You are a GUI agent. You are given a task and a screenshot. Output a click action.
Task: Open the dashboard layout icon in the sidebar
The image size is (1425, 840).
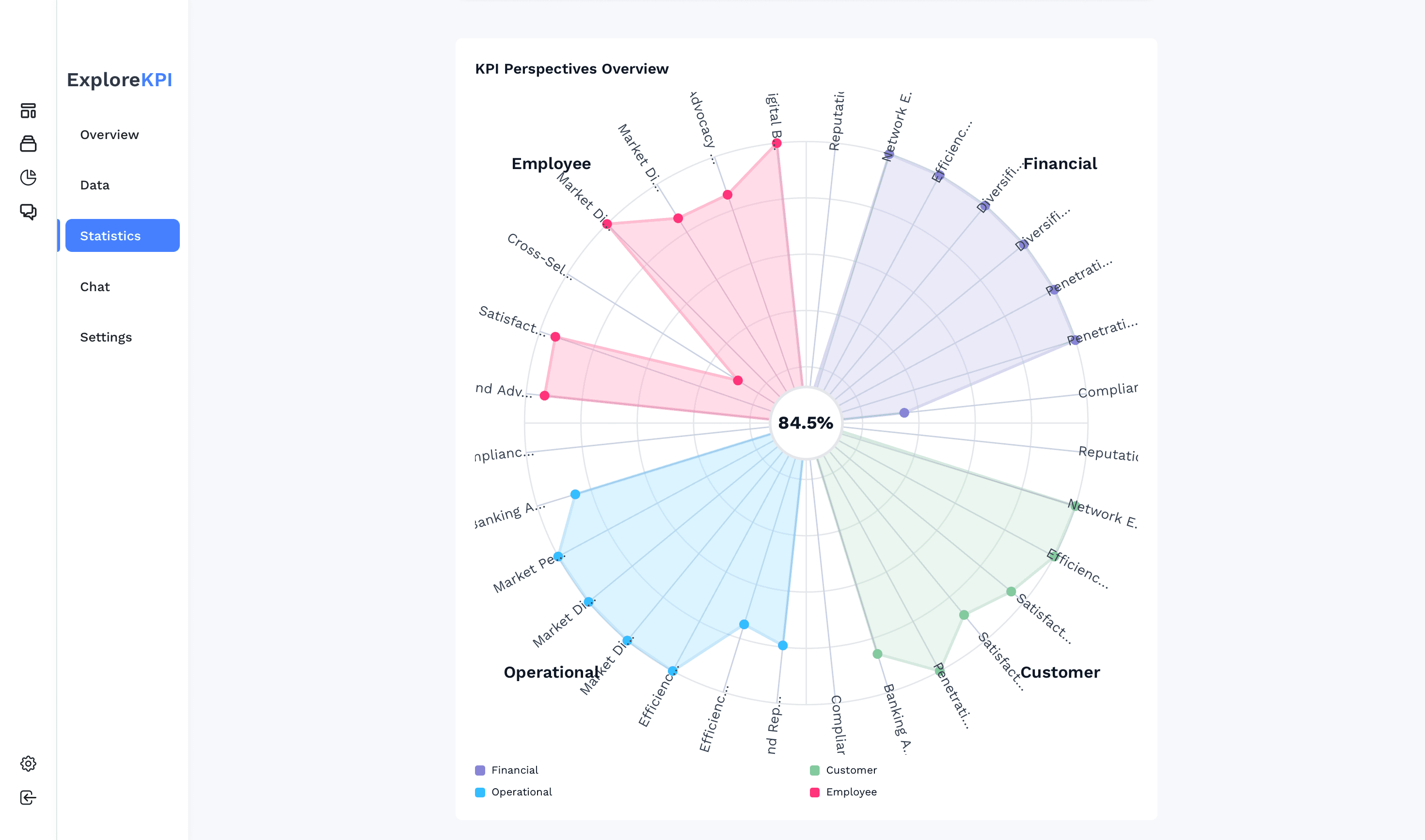(28, 111)
